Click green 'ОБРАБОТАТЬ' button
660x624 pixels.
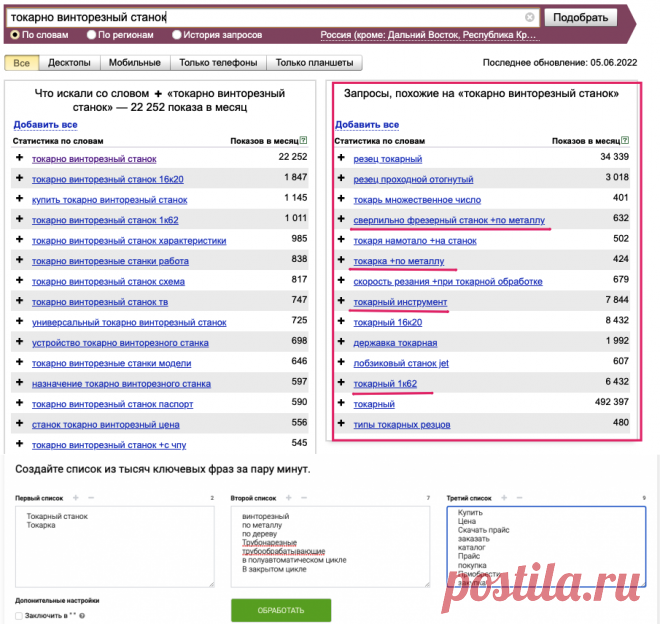click(x=281, y=610)
